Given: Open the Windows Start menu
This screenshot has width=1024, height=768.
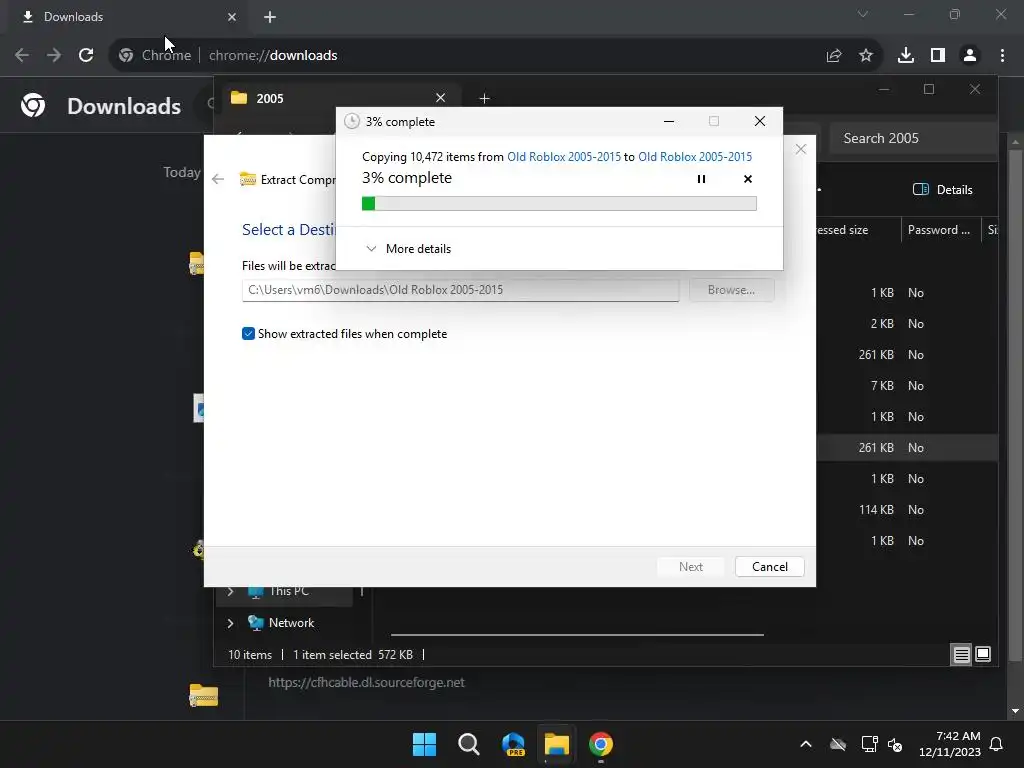Looking at the screenshot, I should tap(424, 744).
